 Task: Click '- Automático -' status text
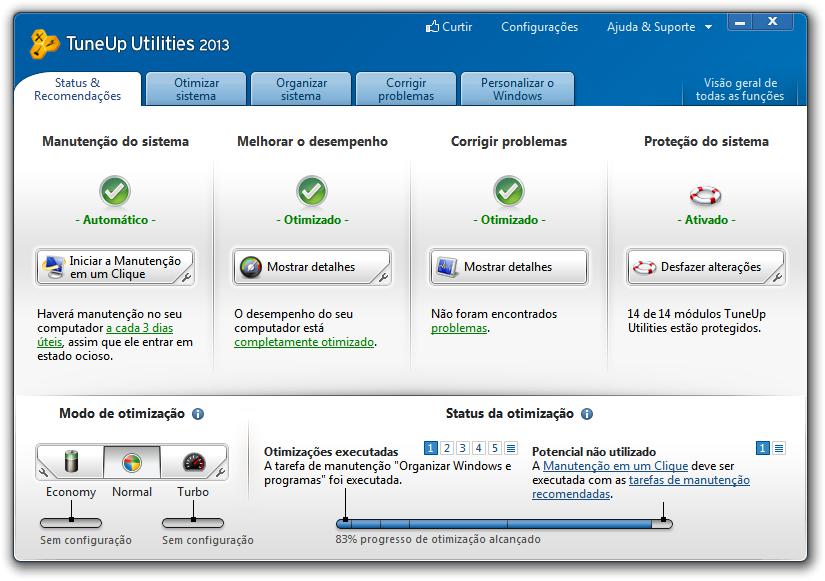pyautogui.click(x=115, y=220)
